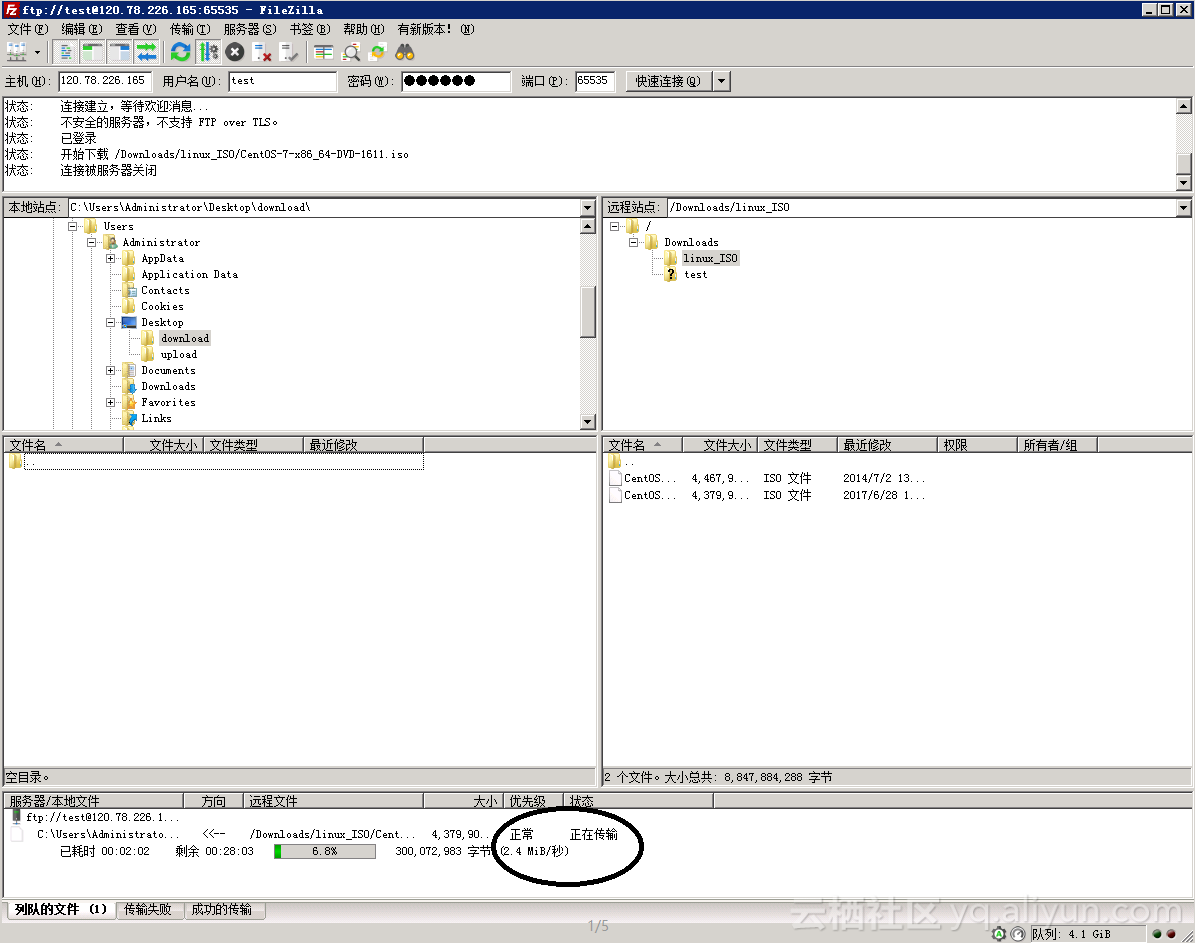1195x943 pixels.
Task: Toggle the local directory tree view
Action: [93, 52]
